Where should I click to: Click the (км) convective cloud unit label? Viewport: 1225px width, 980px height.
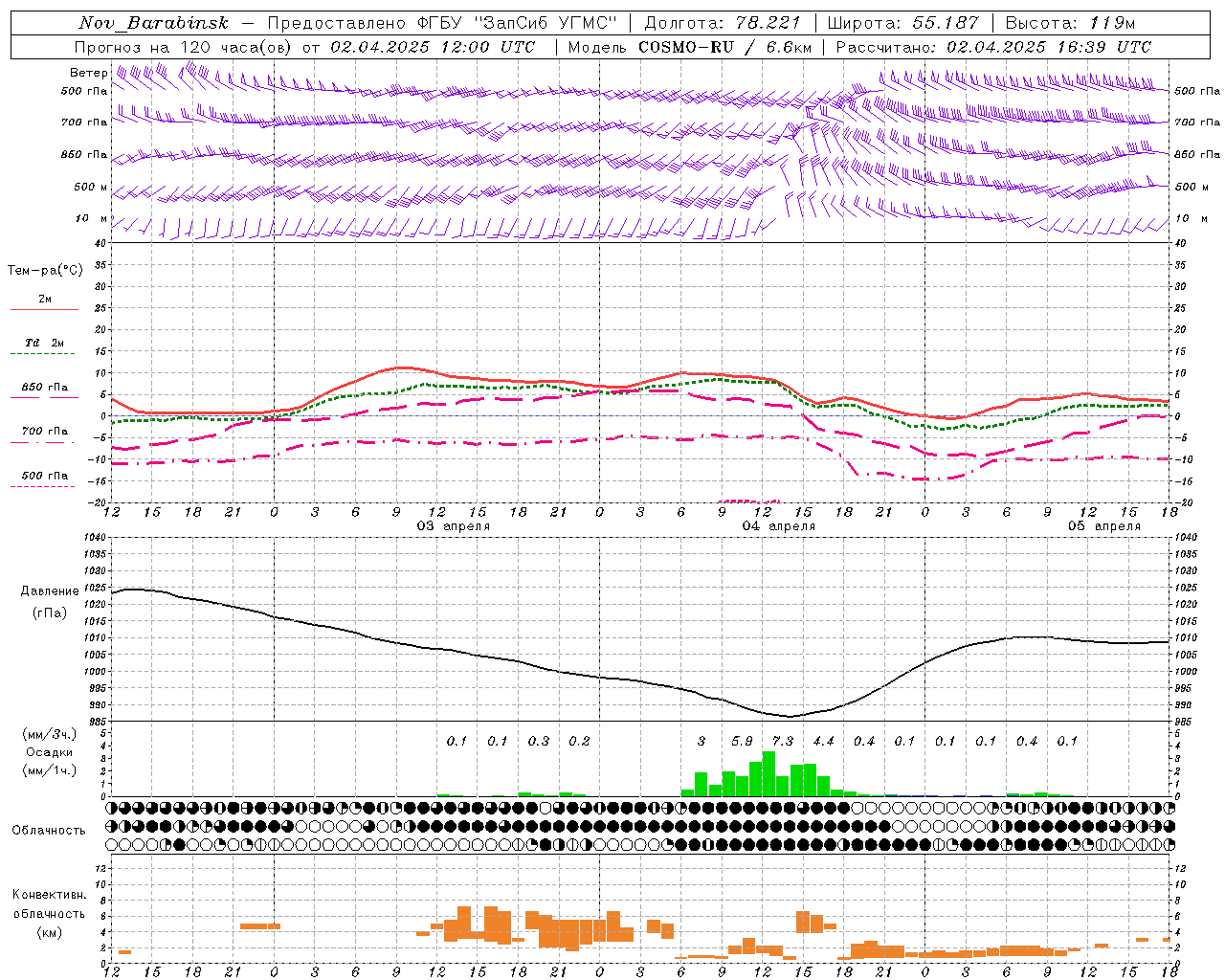click(x=49, y=932)
